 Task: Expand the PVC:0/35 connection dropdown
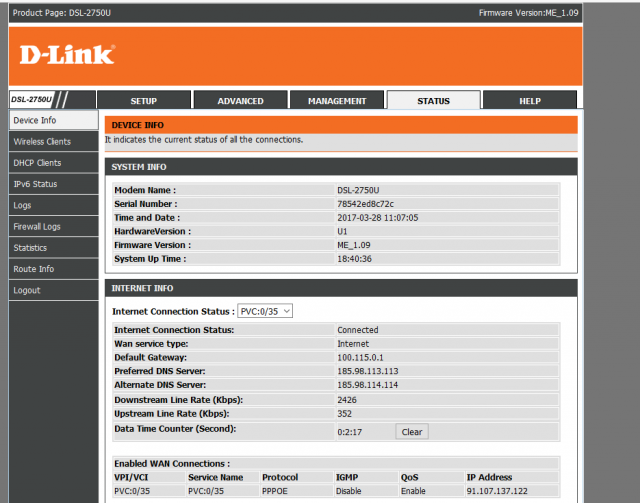click(x=265, y=311)
